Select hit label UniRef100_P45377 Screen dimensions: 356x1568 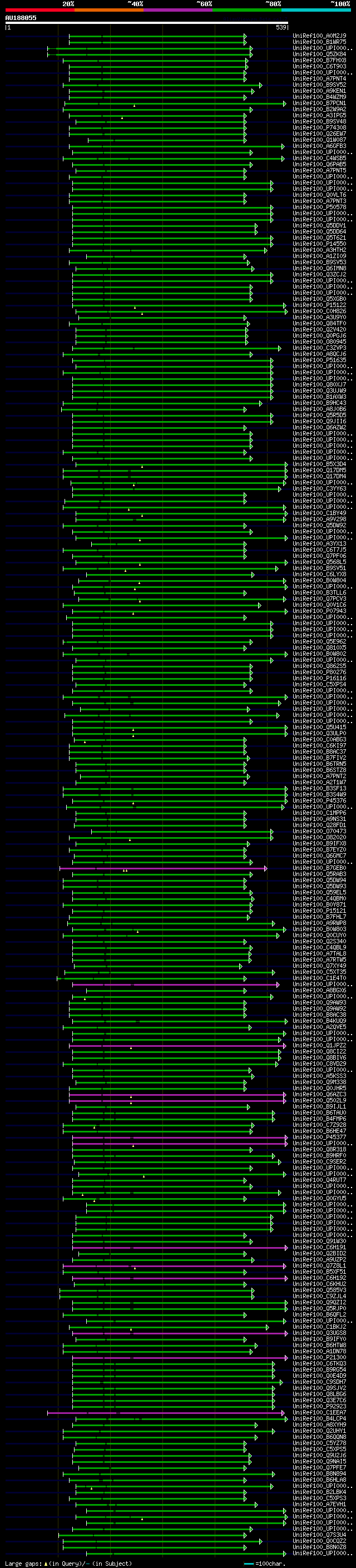coord(319,1137)
